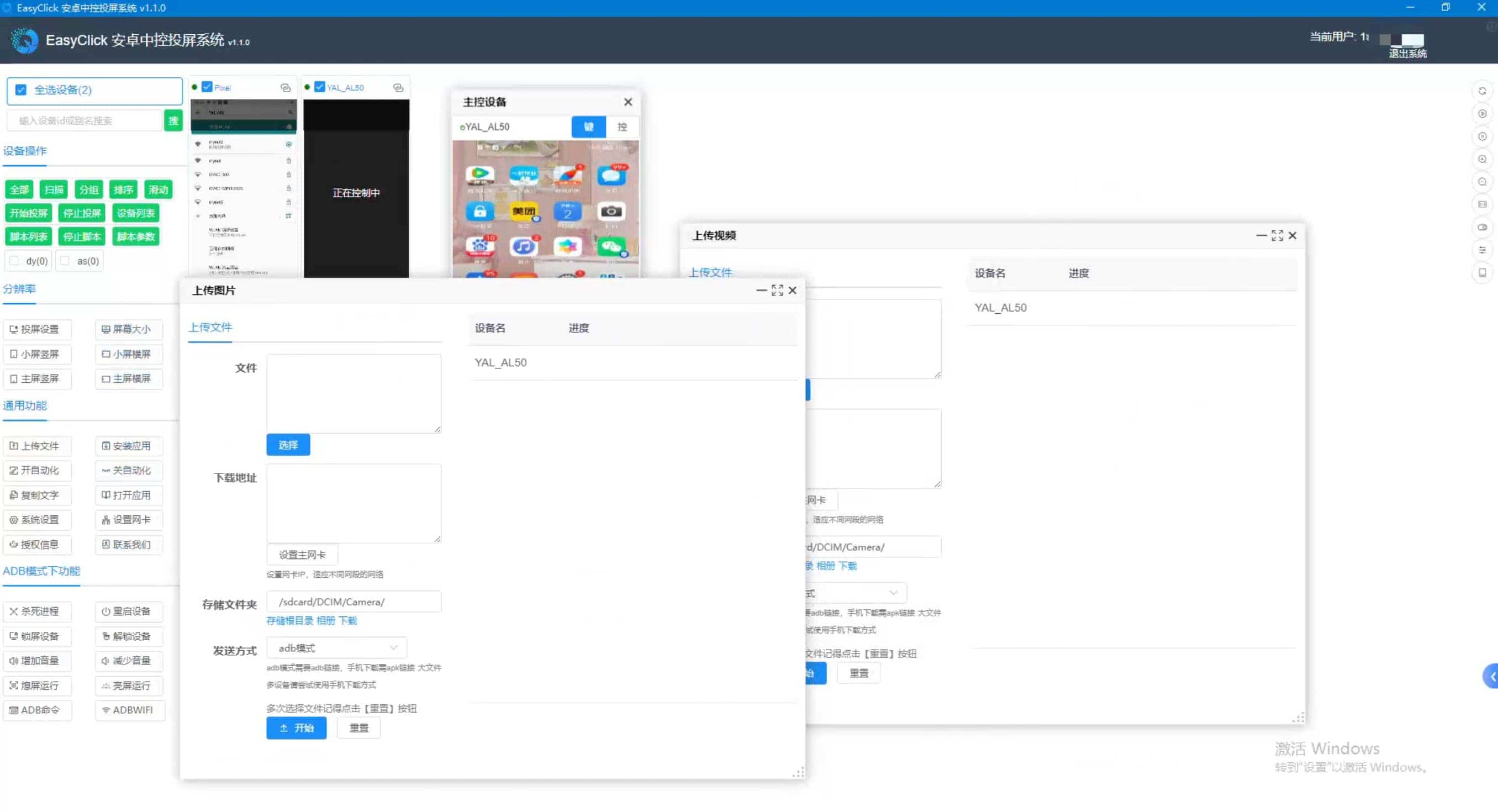Click the refresh icon in the right sidebar
This screenshot has width=1498, height=812.
[1483, 91]
